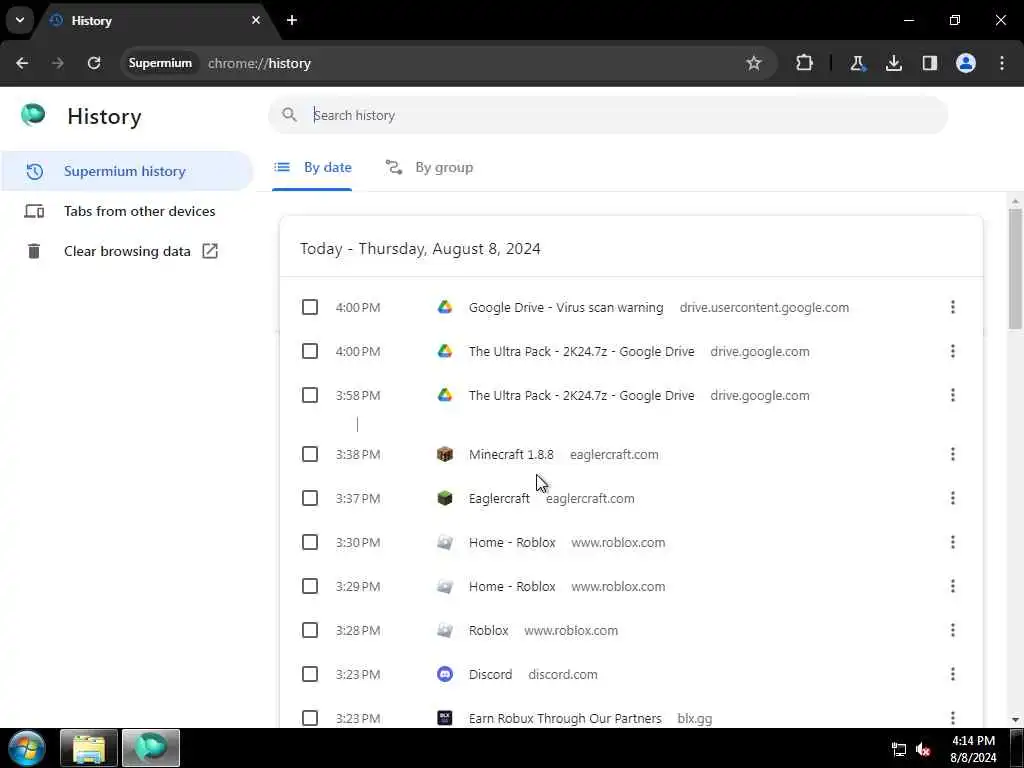1024x768 pixels.
Task: Open the Extensions puzzle icon
Action: tap(805, 63)
